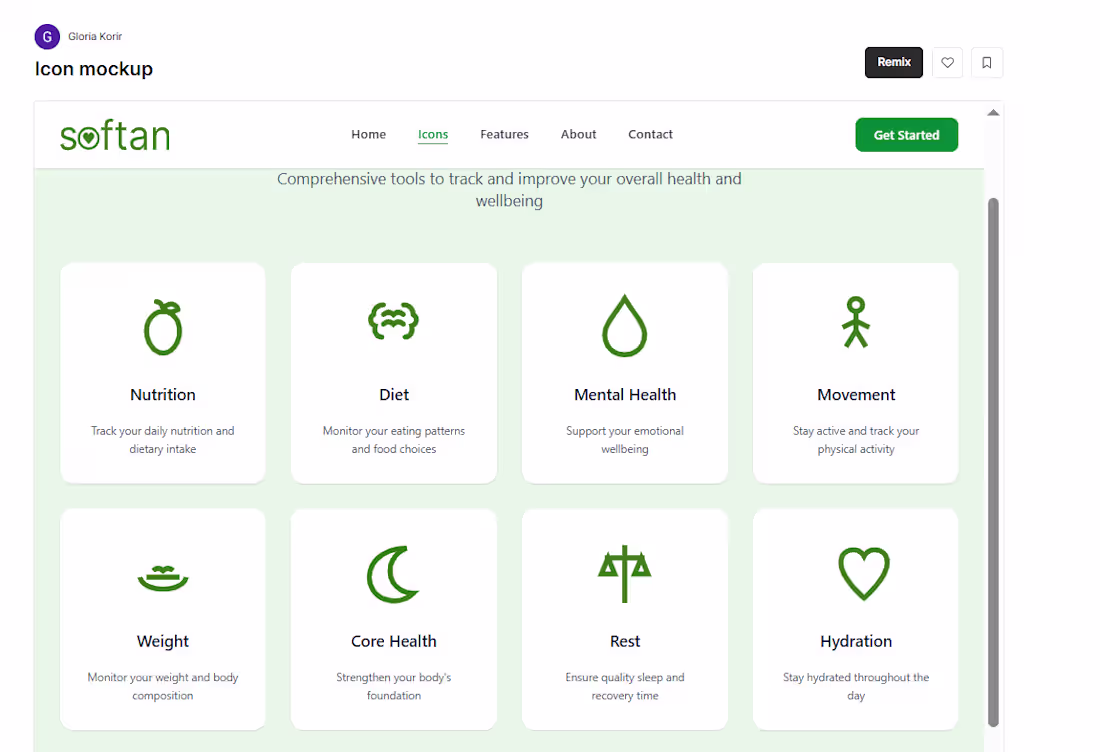Click "Track your daily nutrition and dietary intake" text
Viewport: 1100px width, 752px height.
tap(163, 440)
